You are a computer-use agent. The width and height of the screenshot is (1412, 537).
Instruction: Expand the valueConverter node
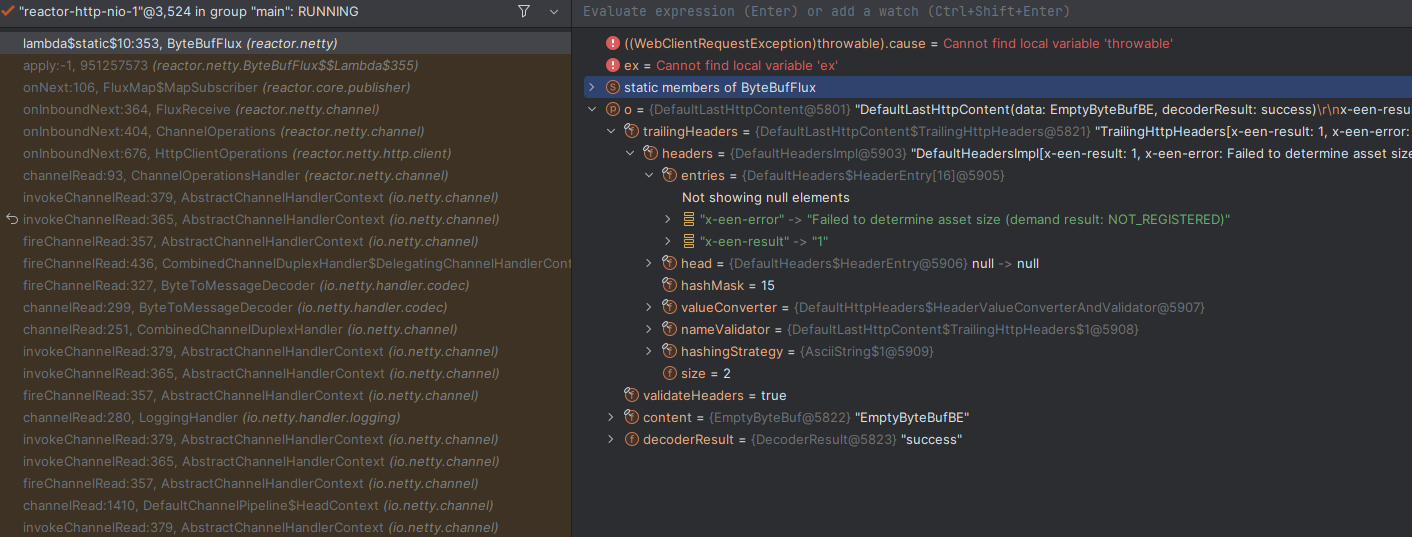(x=649, y=308)
